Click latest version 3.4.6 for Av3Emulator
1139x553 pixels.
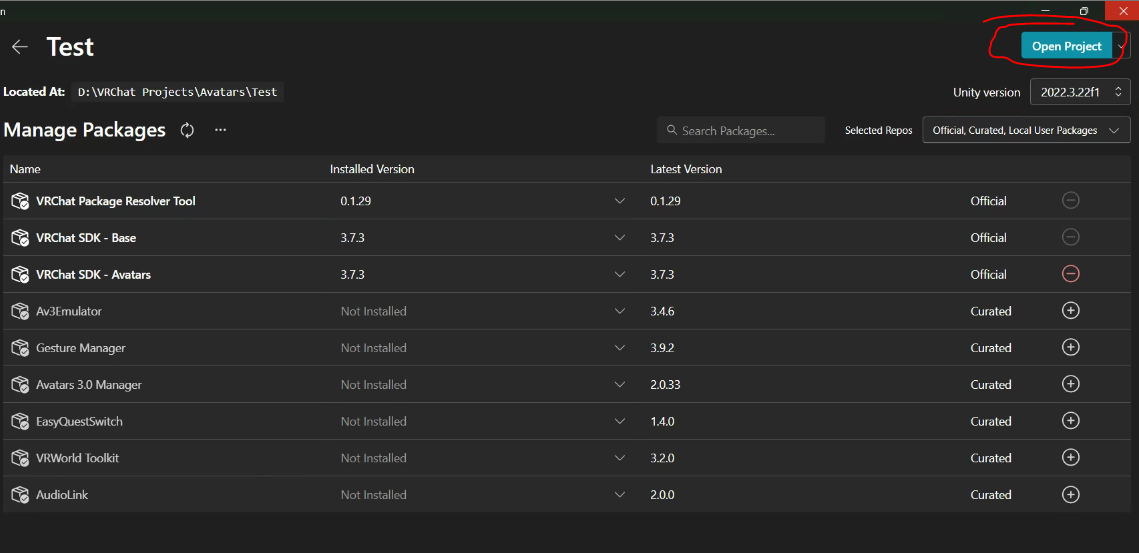[662, 311]
